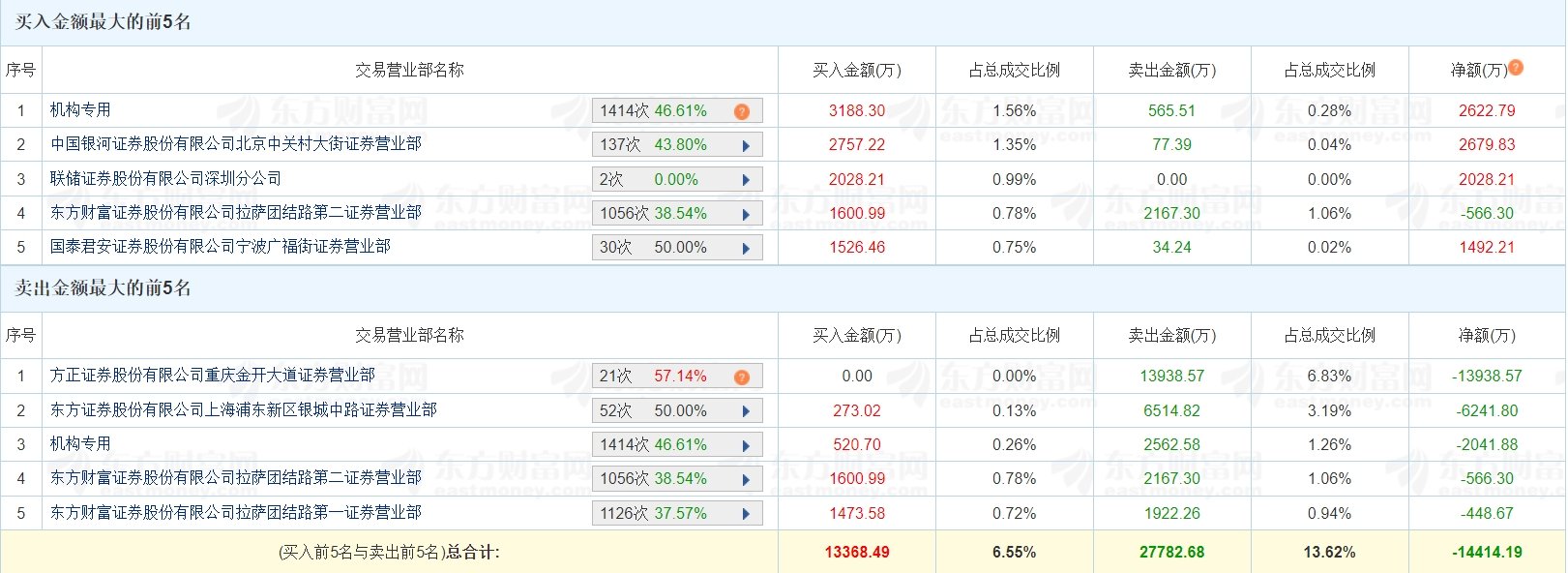
Task: Expand details arrow for 中国银河证券北京中关村大街营业部
Action: [x=746, y=145]
